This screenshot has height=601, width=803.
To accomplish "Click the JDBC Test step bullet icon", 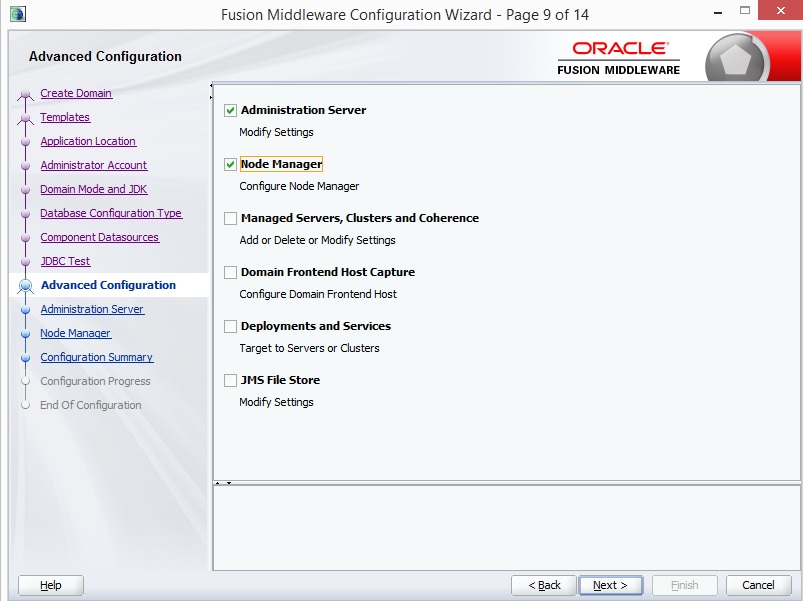I will pos(25,262).
